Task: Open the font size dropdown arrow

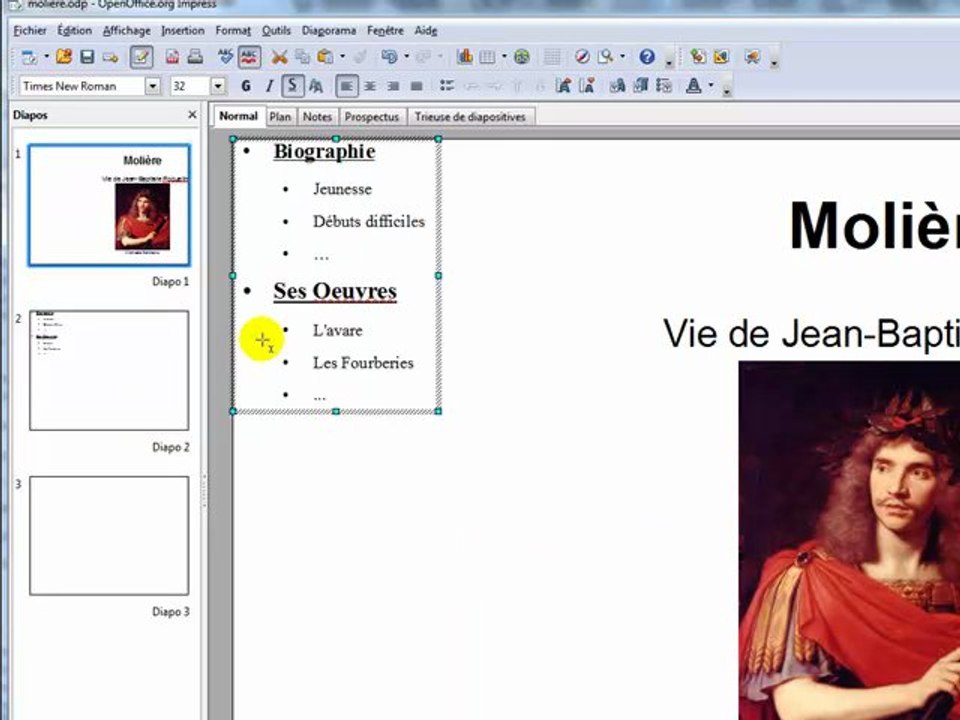Action: pos(218,86)
